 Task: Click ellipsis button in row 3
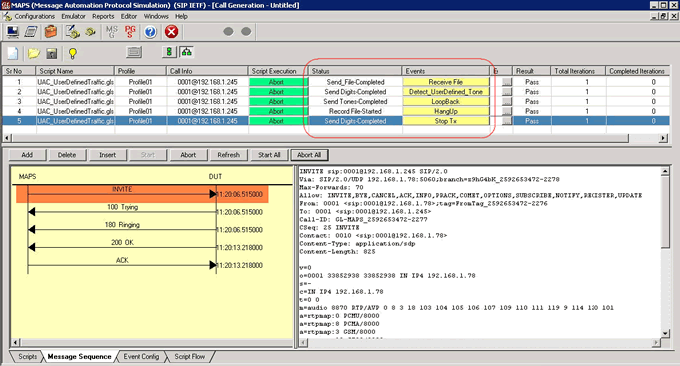click(507, 101)
